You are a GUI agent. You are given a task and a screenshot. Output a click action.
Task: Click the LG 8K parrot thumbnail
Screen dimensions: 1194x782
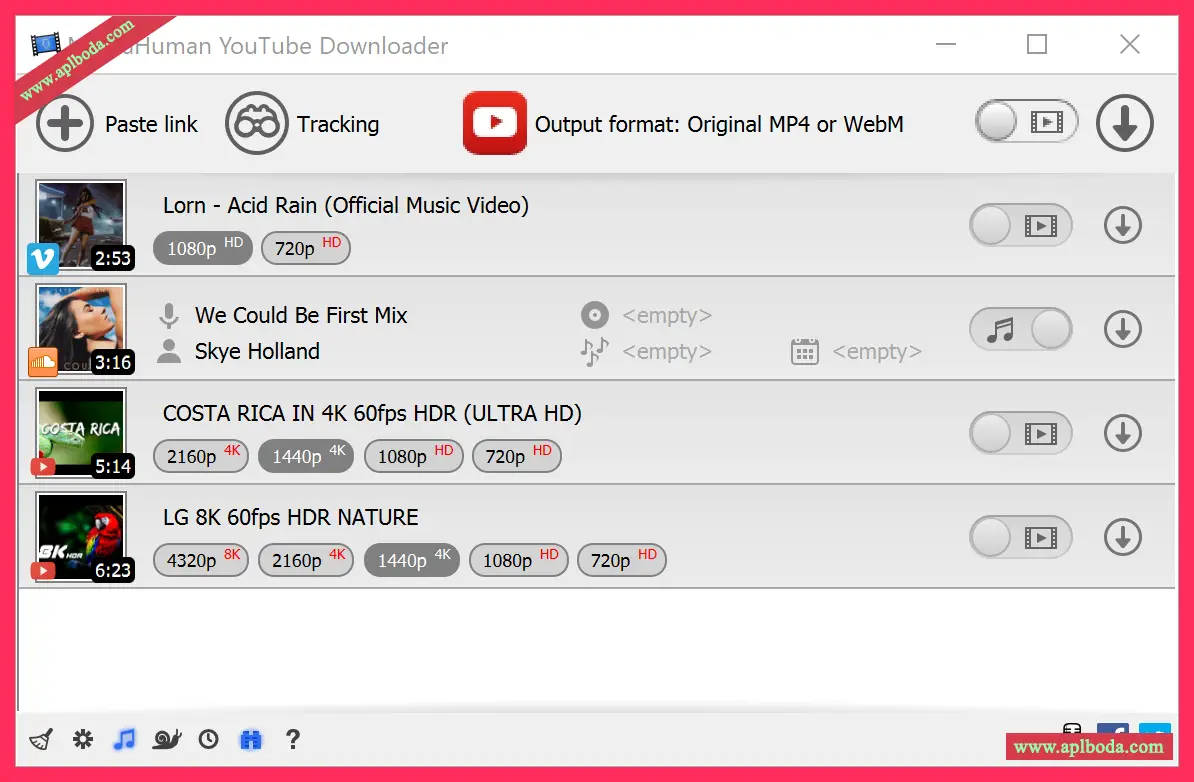[x=81, y=537]
